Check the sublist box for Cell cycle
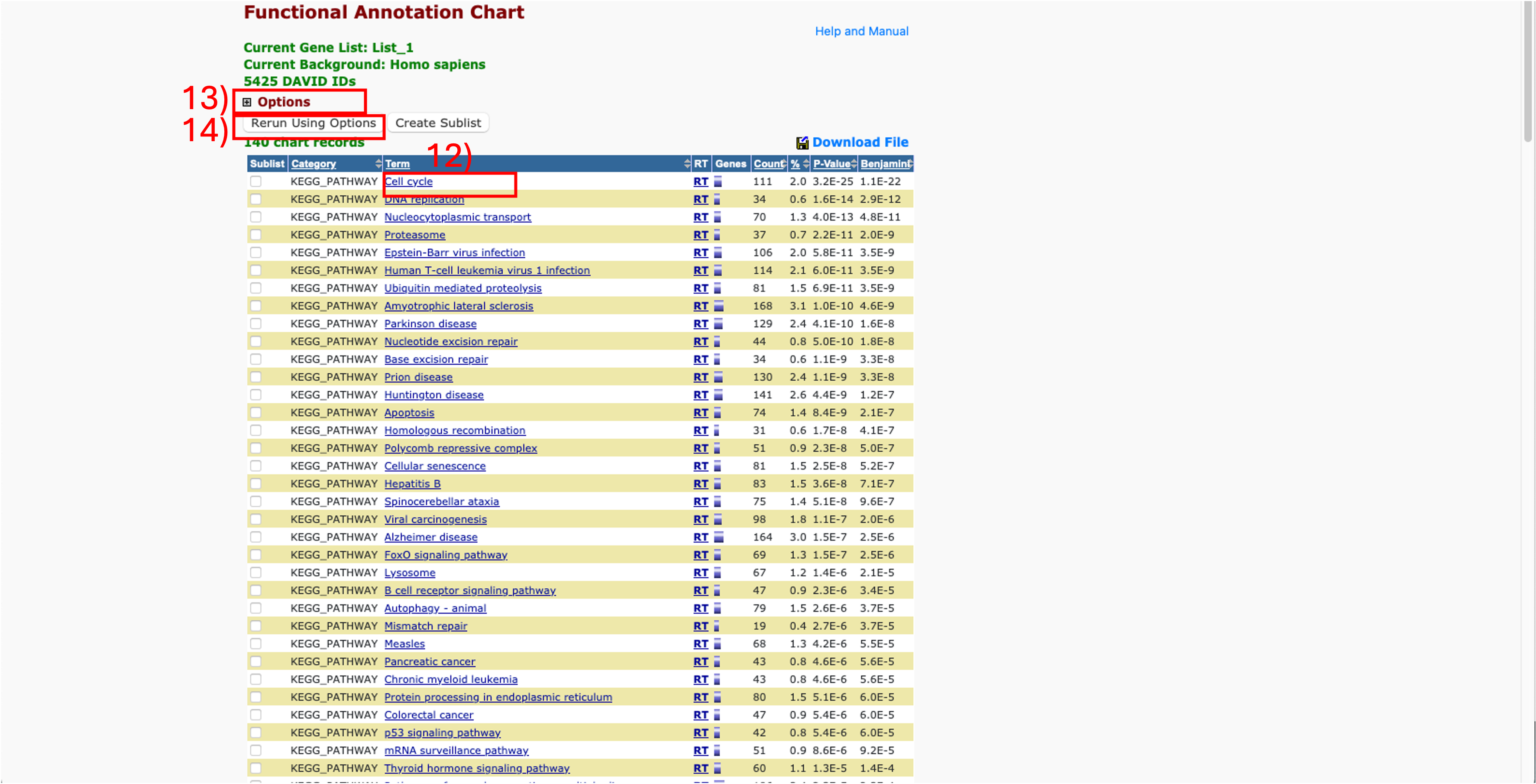The width and height of the screenshot is (1536, 784). pos(256,182)
